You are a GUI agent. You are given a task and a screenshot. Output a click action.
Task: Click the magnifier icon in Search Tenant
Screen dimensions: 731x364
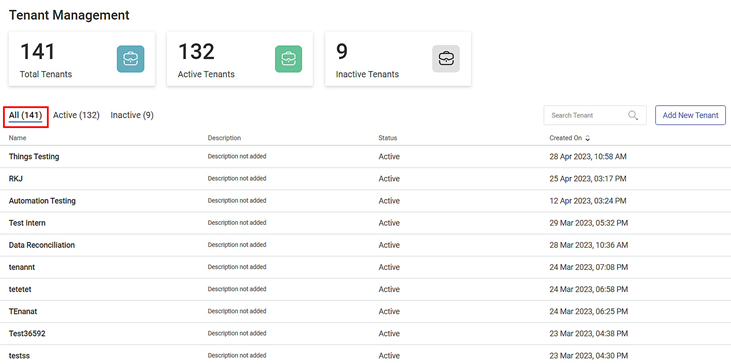point(633,115)
